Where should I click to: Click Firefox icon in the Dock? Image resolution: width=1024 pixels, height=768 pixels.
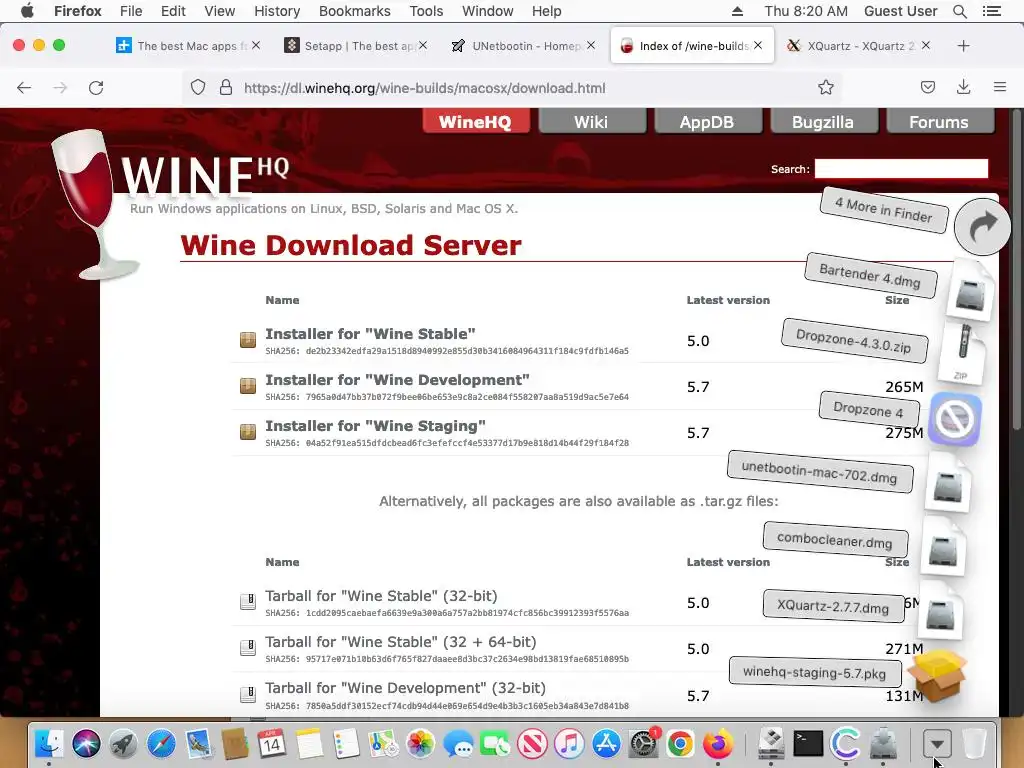coord(718,743)
